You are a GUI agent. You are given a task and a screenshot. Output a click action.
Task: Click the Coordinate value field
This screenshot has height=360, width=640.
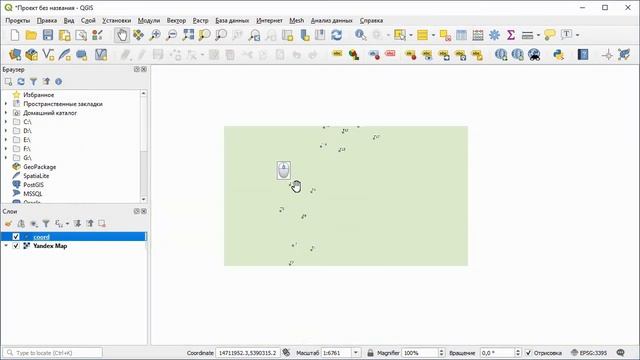tap(247, 353)
